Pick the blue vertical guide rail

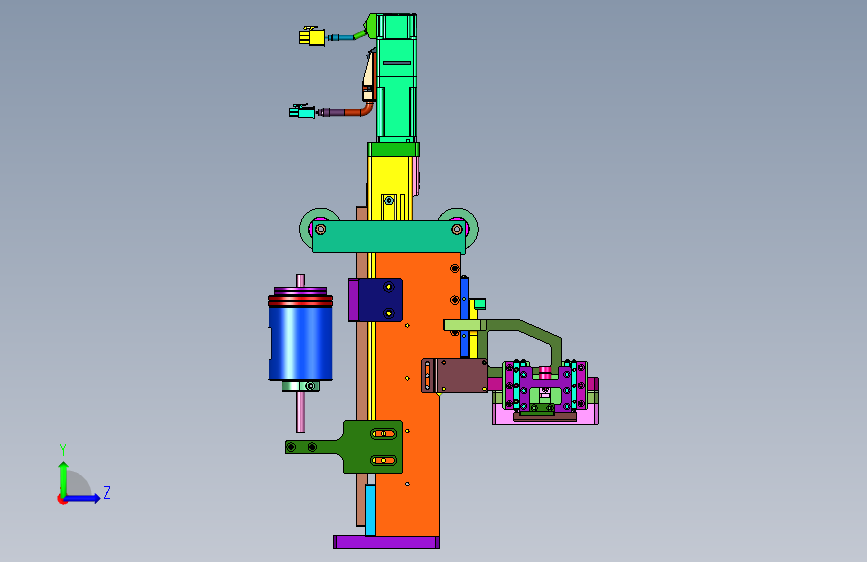pos(464,316)
